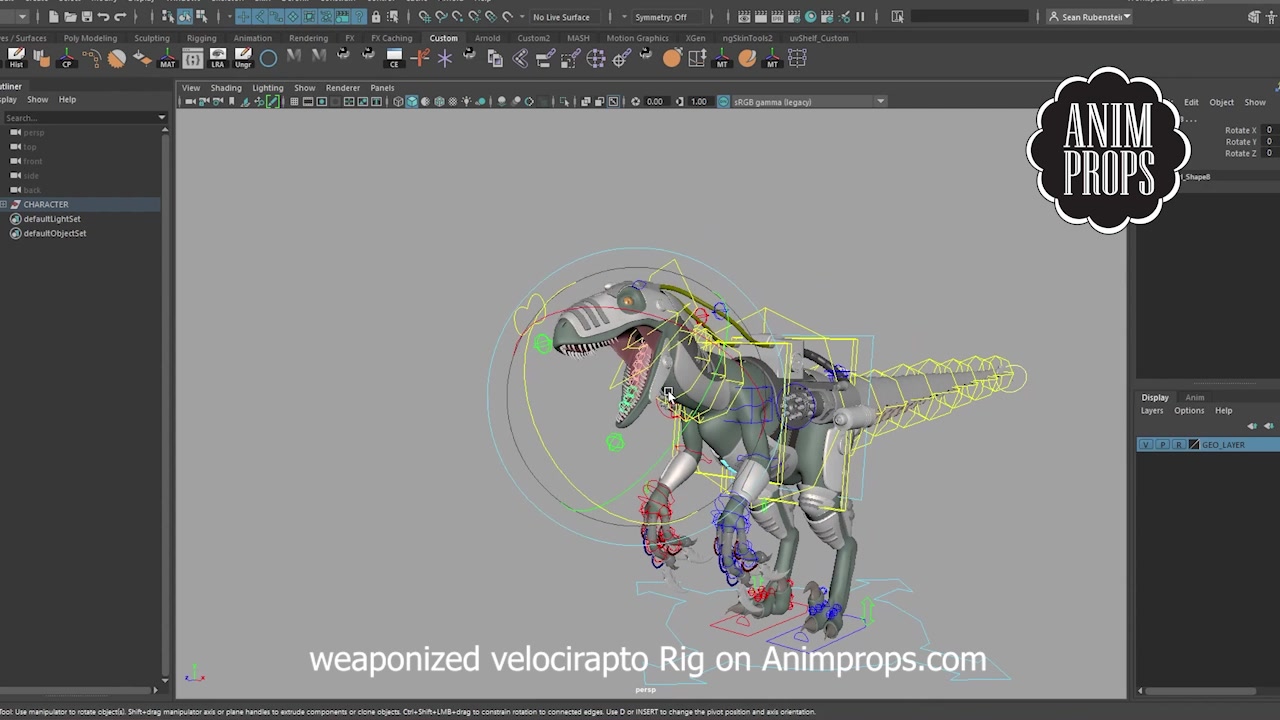Open Sean Rubenstein account dropdown
The image size is (1280, 720).
tap(1089, 17)
